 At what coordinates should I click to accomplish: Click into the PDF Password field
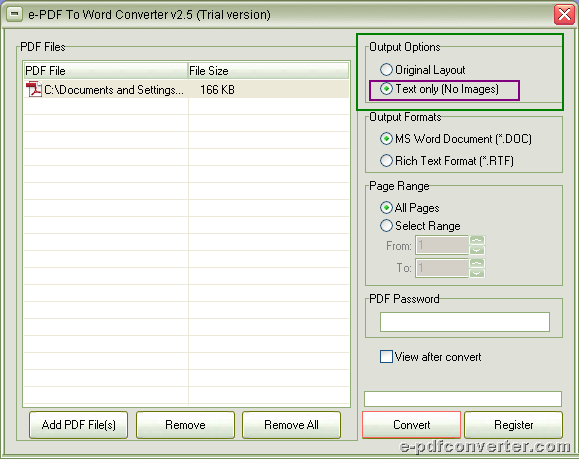pyautogui.click(x=465, y=322)
